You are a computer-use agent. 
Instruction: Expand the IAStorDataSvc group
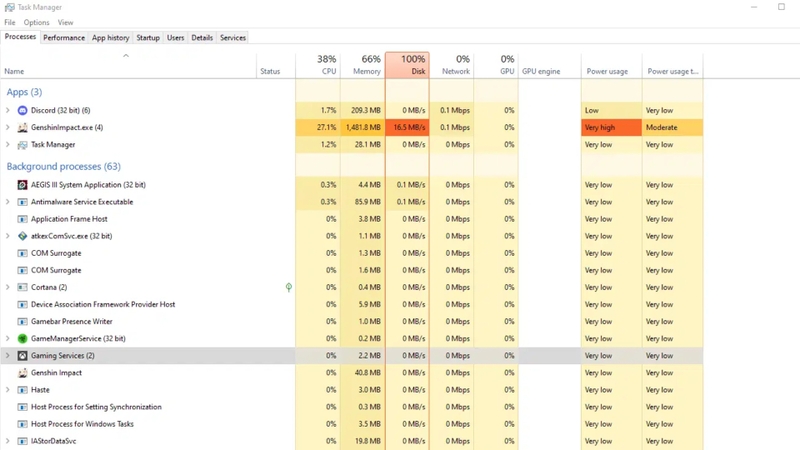8,441
